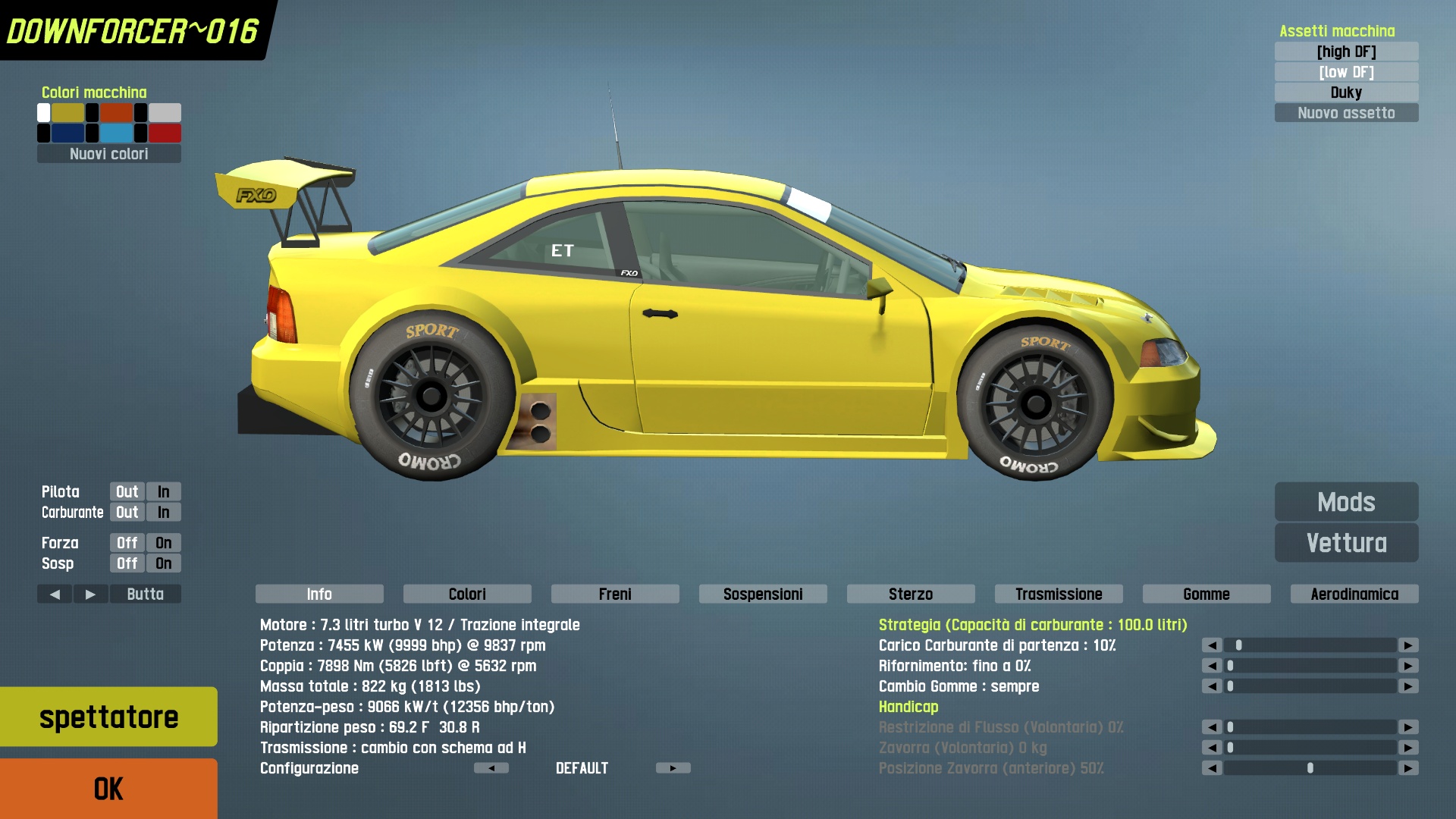
Task: Pick the red car colour swatch
Action: (165, 133)
